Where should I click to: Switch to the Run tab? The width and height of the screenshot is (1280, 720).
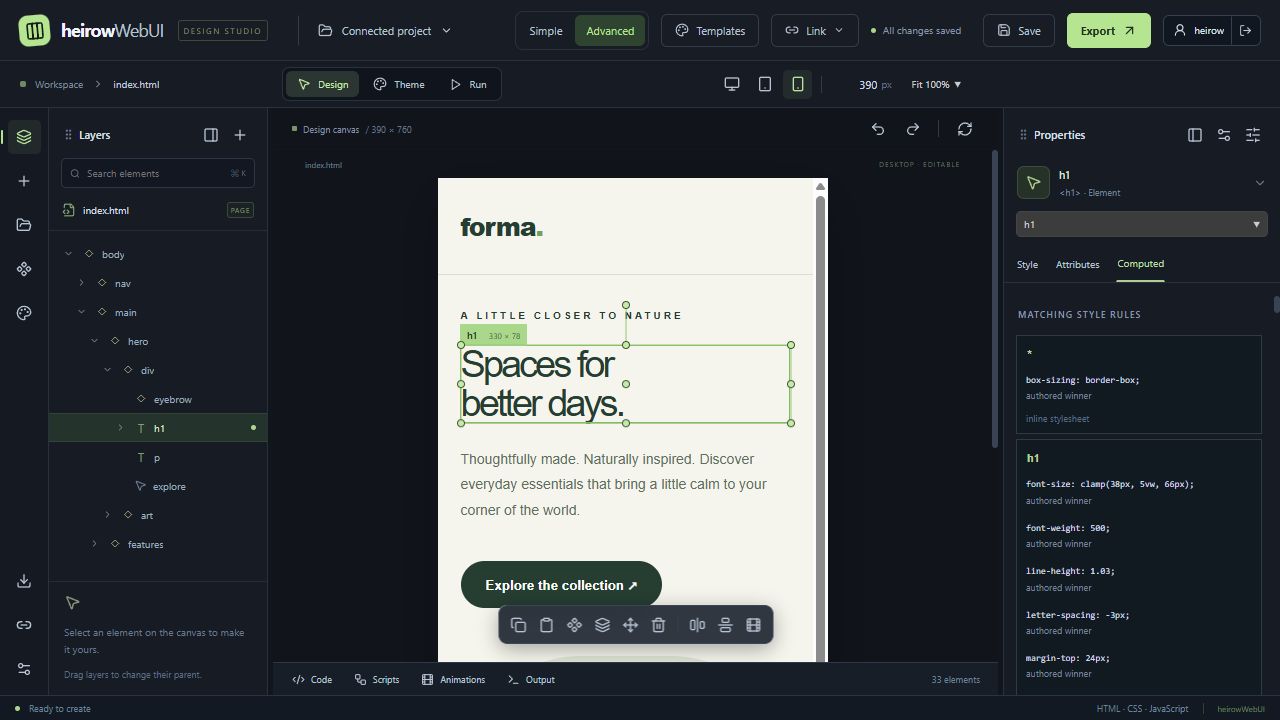pyautogui.click(x=468, y=84)
